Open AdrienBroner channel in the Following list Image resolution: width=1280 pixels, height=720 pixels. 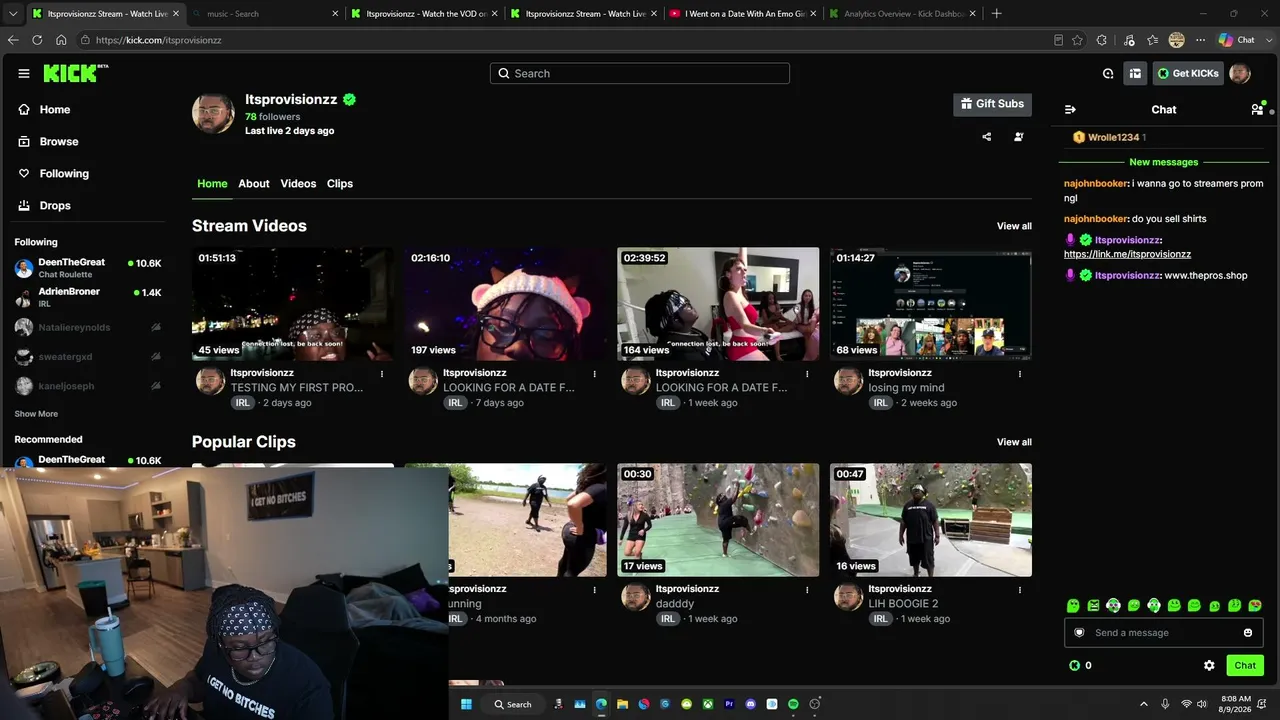click(87, 297)
